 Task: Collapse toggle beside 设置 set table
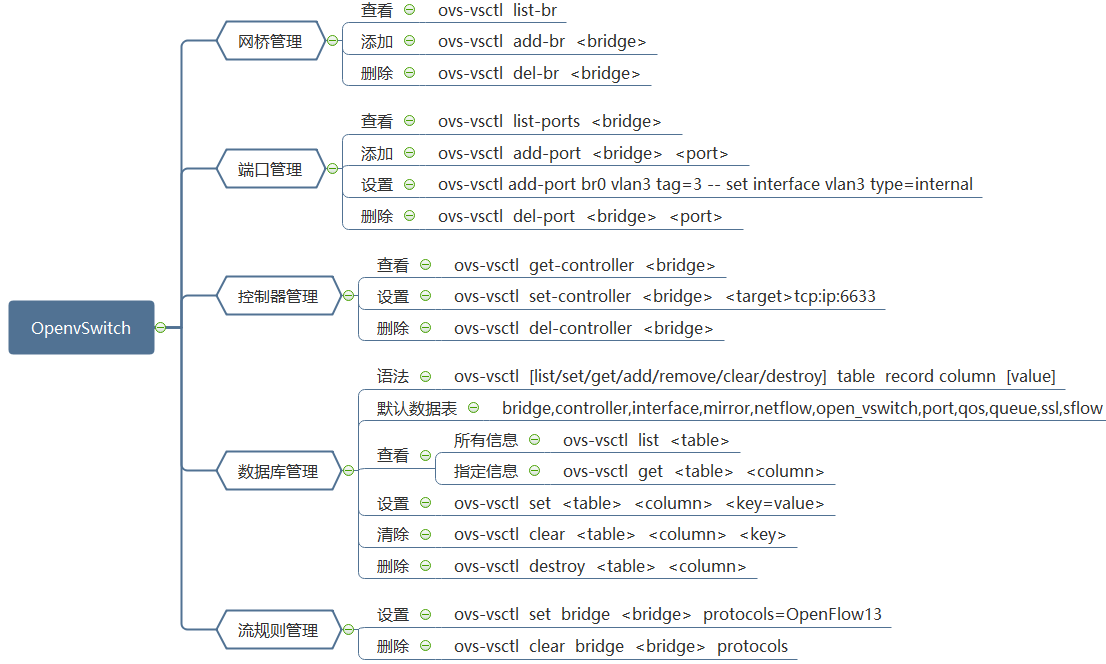[426, 502]
